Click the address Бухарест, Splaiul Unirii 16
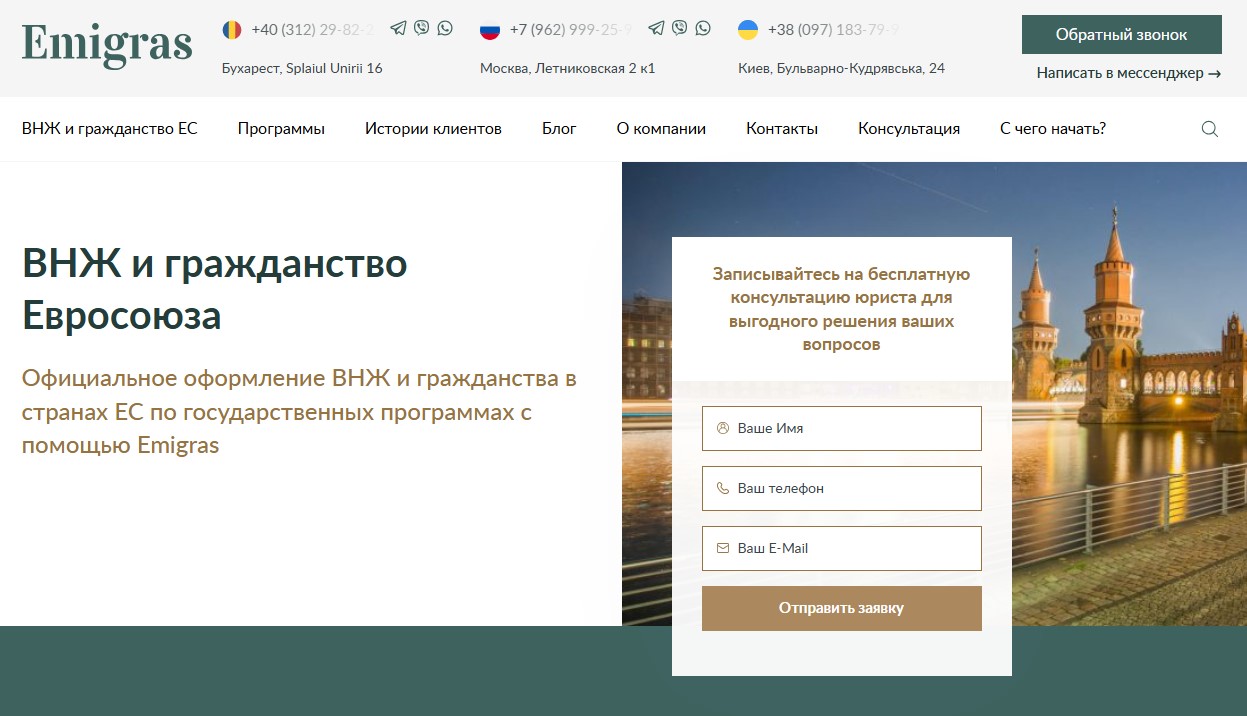 pos(302,69)
